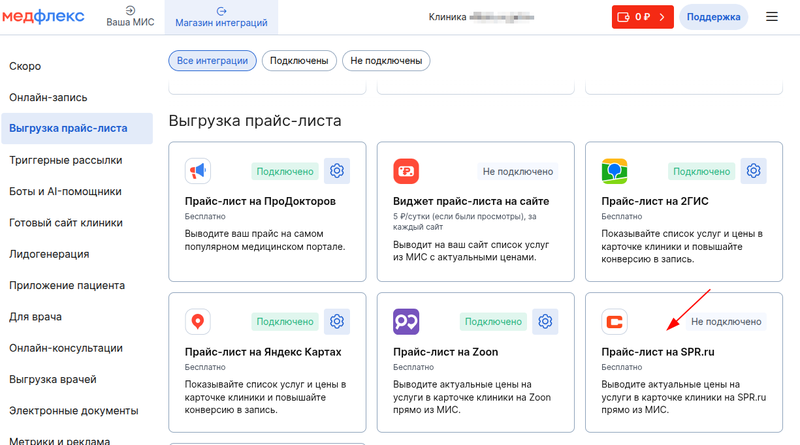Click the wallet icon in the balance button
The image size is (800, 445).
pyautogui.click(x=623, y=17)
